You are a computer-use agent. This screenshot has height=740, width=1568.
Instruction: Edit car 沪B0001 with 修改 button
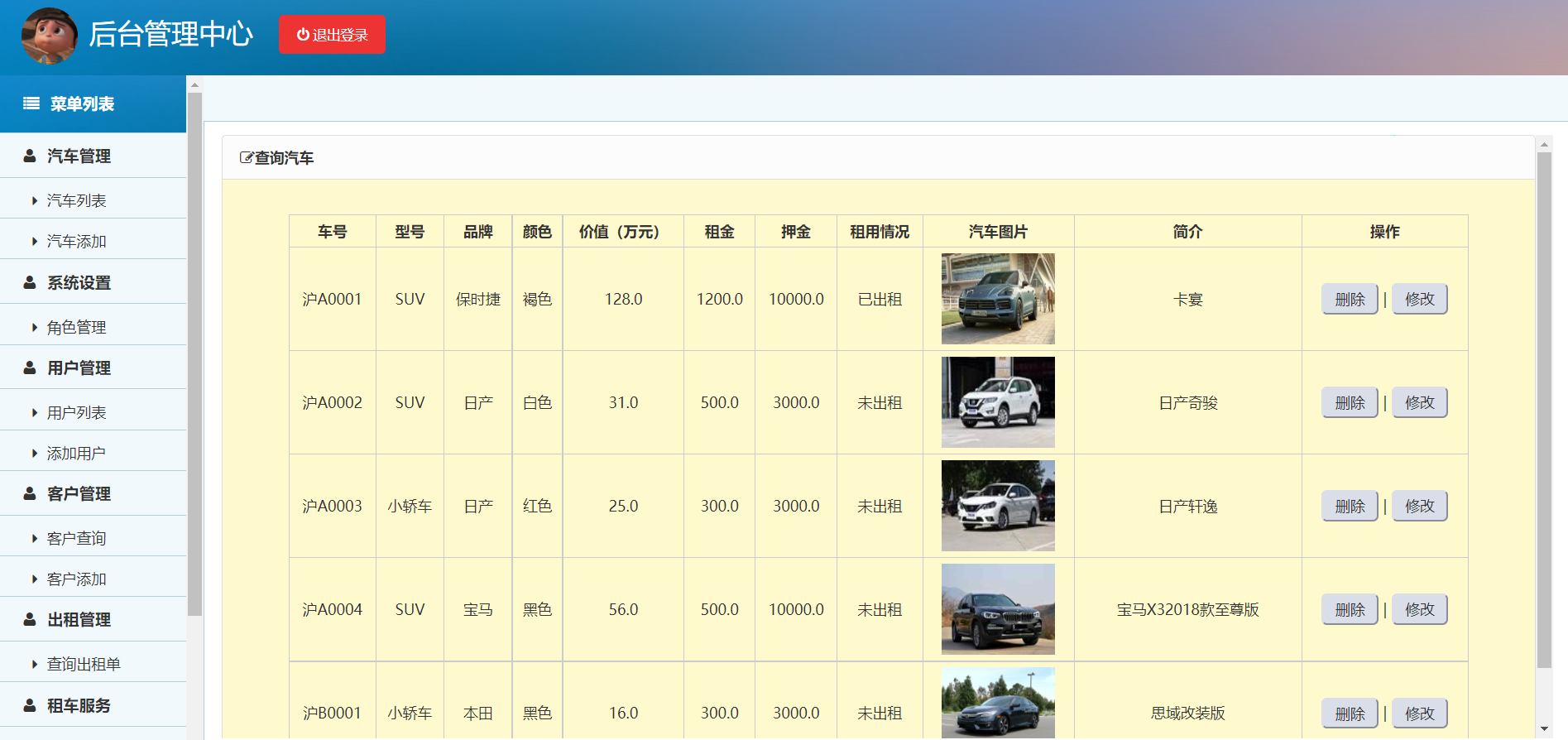1420,713
